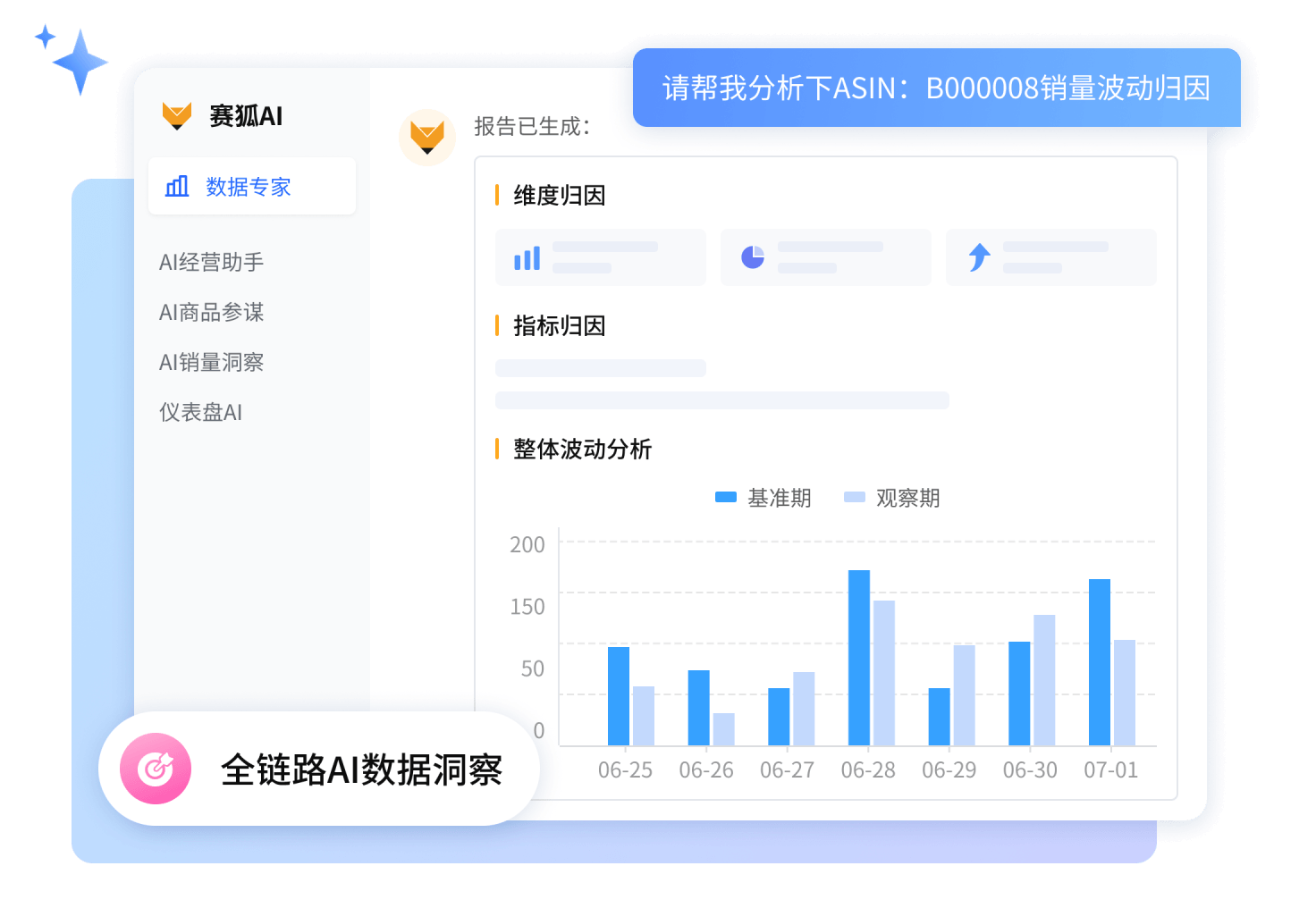Open AI销量洞察 in the sidebar
Viewport: 1316px width, 908px height.
point(212,362)
